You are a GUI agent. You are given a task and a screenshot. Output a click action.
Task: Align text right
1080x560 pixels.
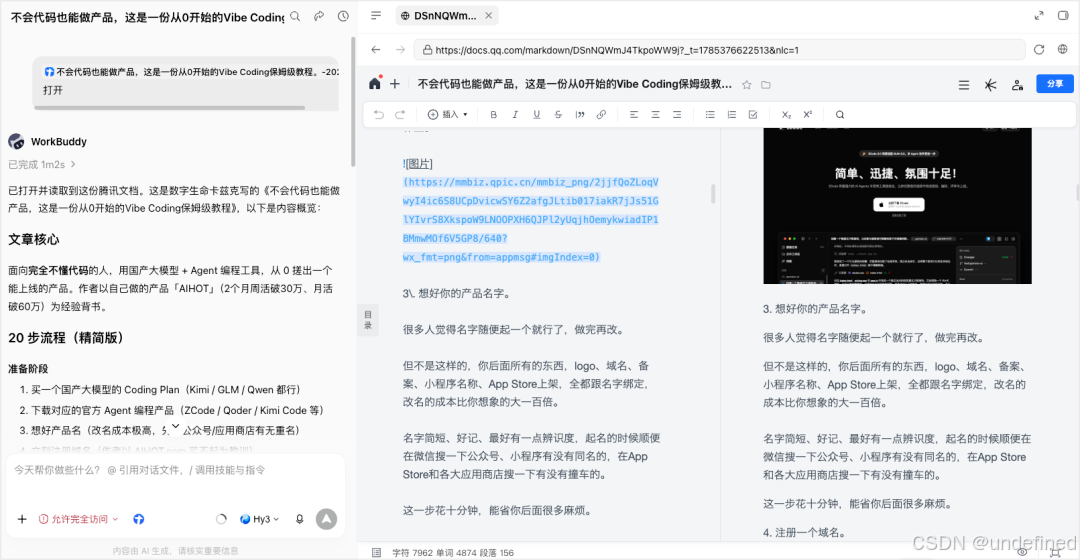677,114
